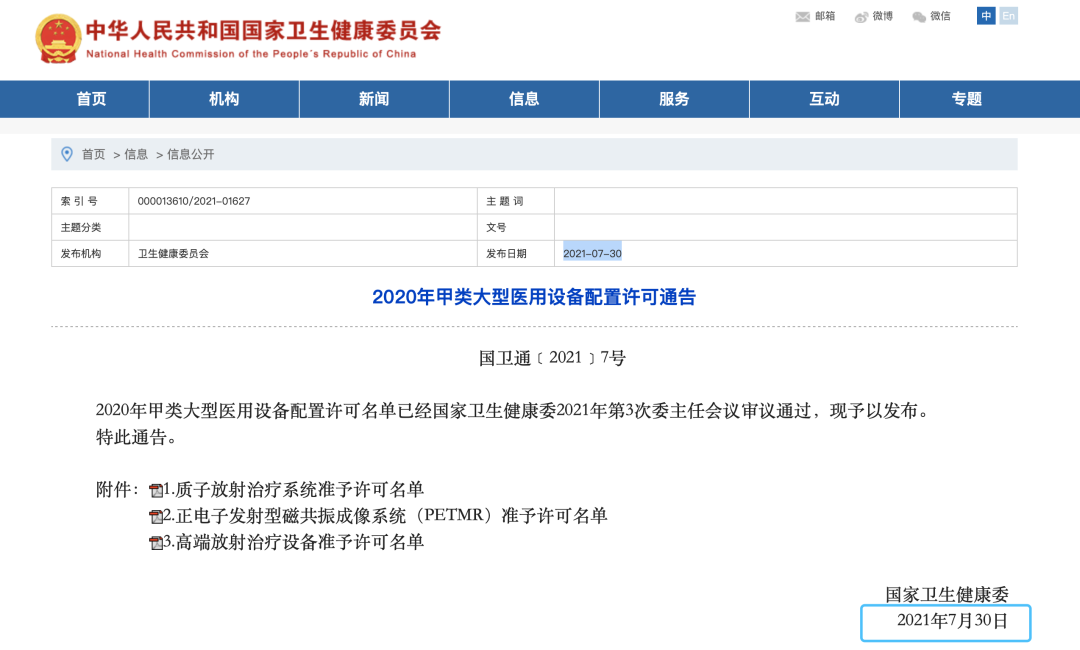The width and height of the screenshot is (1080, 650).
Task: Open the 首页 navigation tab
Action: click(91, 99)
